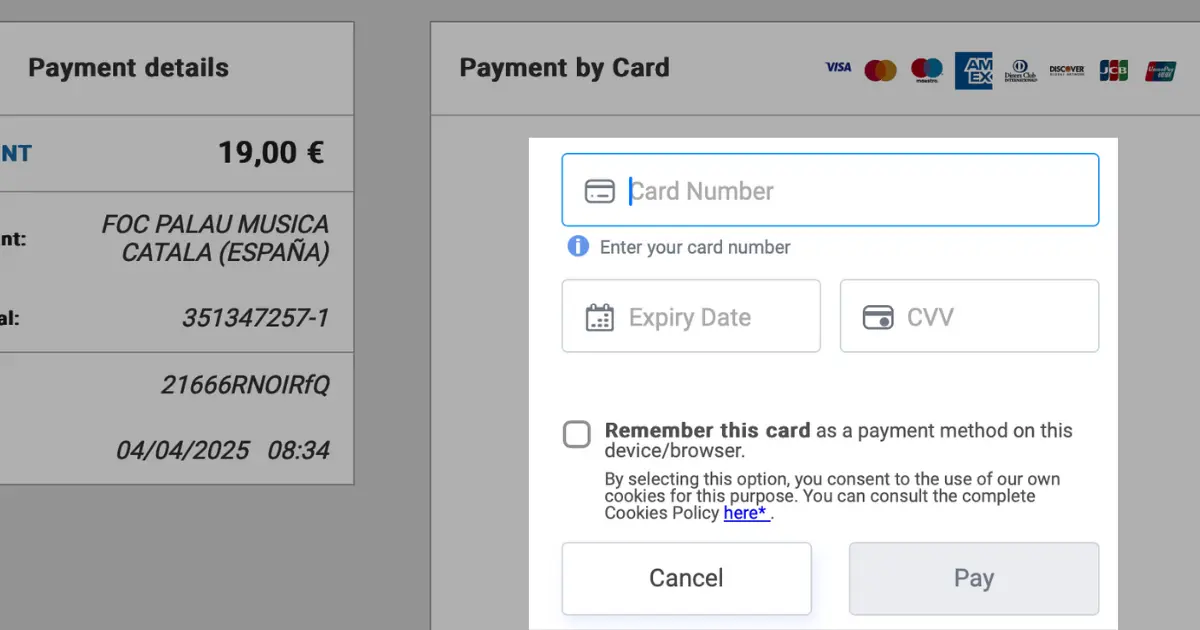
Task: Open the Cookies Policy here link
Action: (x=746, y=513)
